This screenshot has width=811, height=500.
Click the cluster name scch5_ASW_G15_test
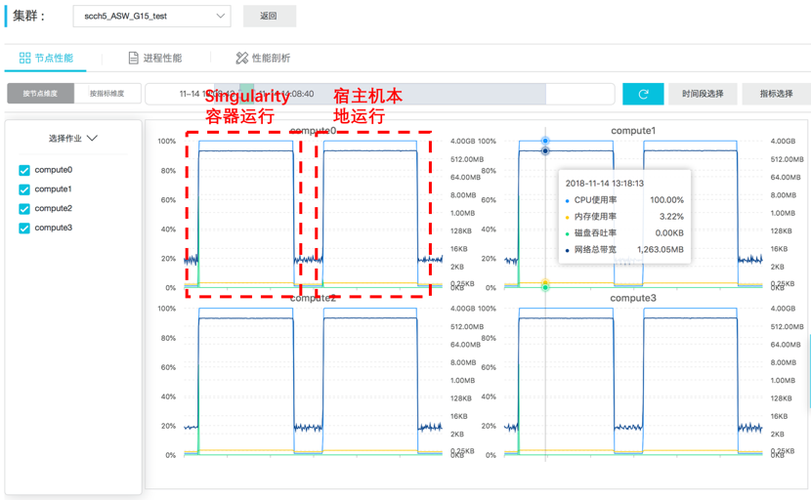pyautogui.click(x=126, y=16)
